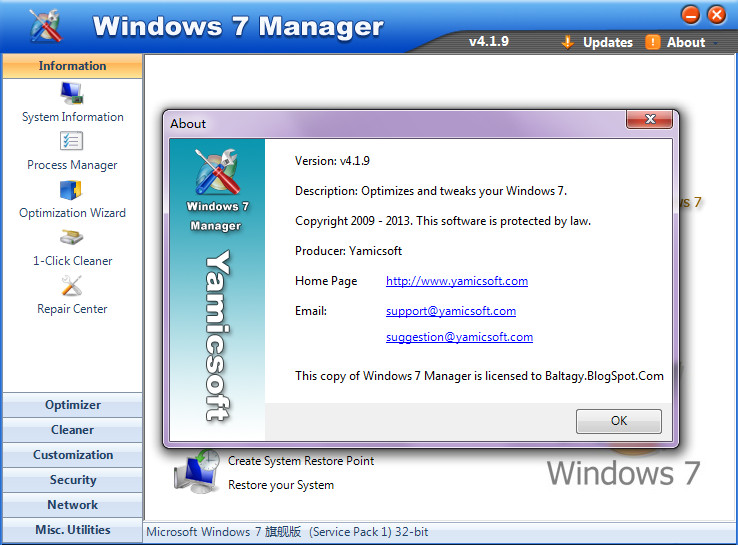Open System Information icon in sidebar

tap(72, 93)
